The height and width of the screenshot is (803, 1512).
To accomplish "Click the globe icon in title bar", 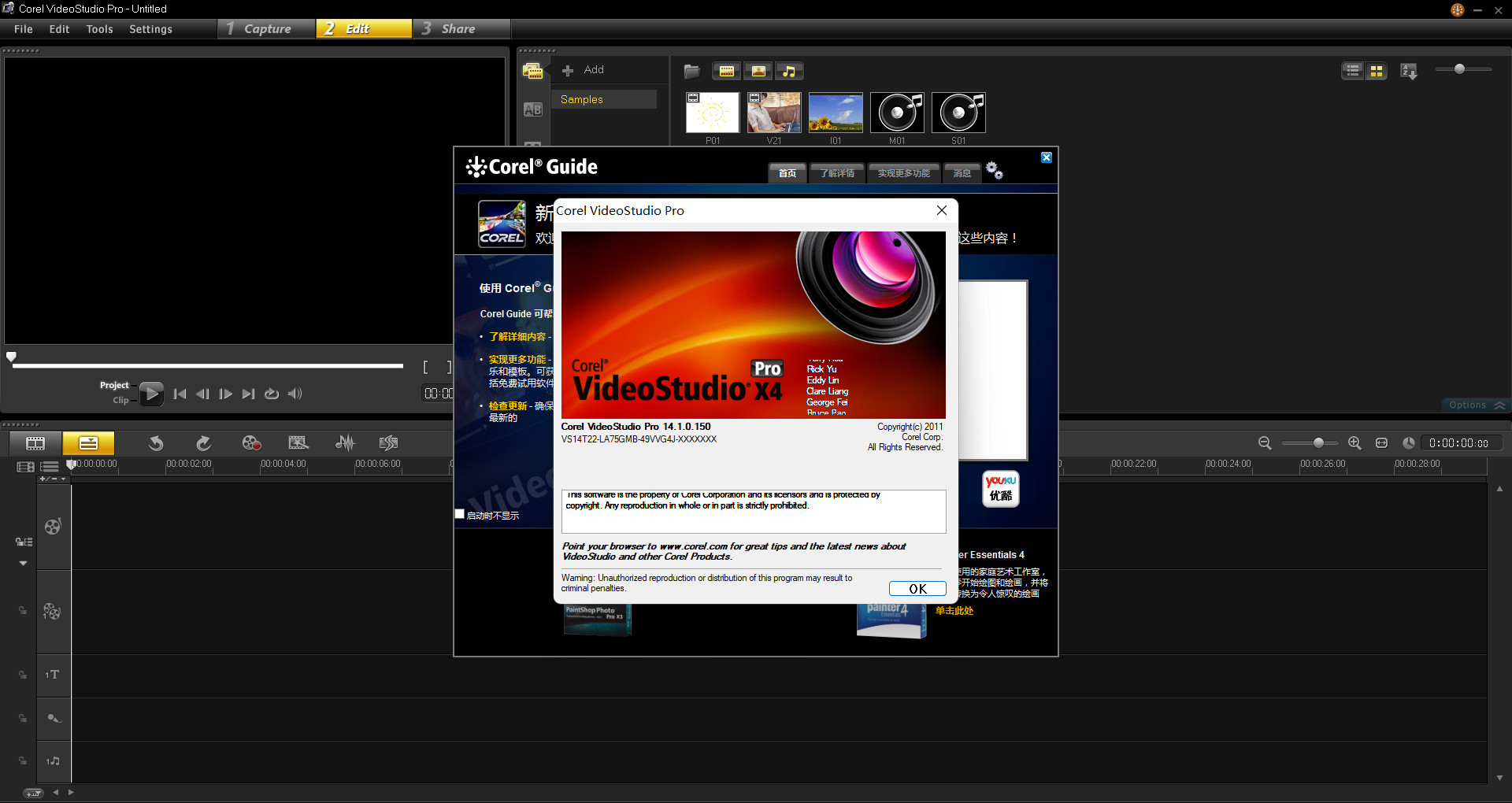I will click(x=1458, y=9).
